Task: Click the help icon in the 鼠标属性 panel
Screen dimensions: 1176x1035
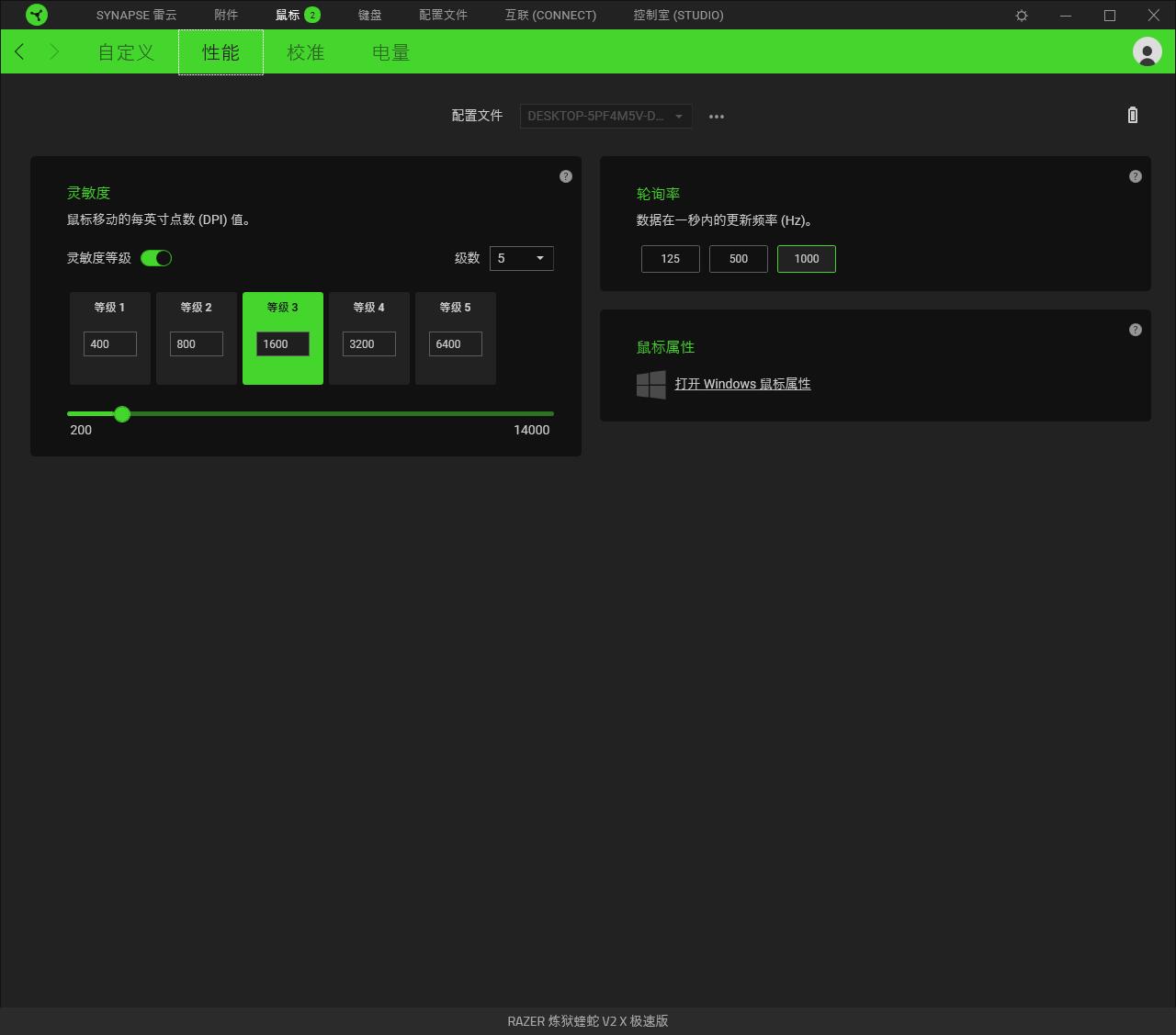Action: (x=1136, y=330)
